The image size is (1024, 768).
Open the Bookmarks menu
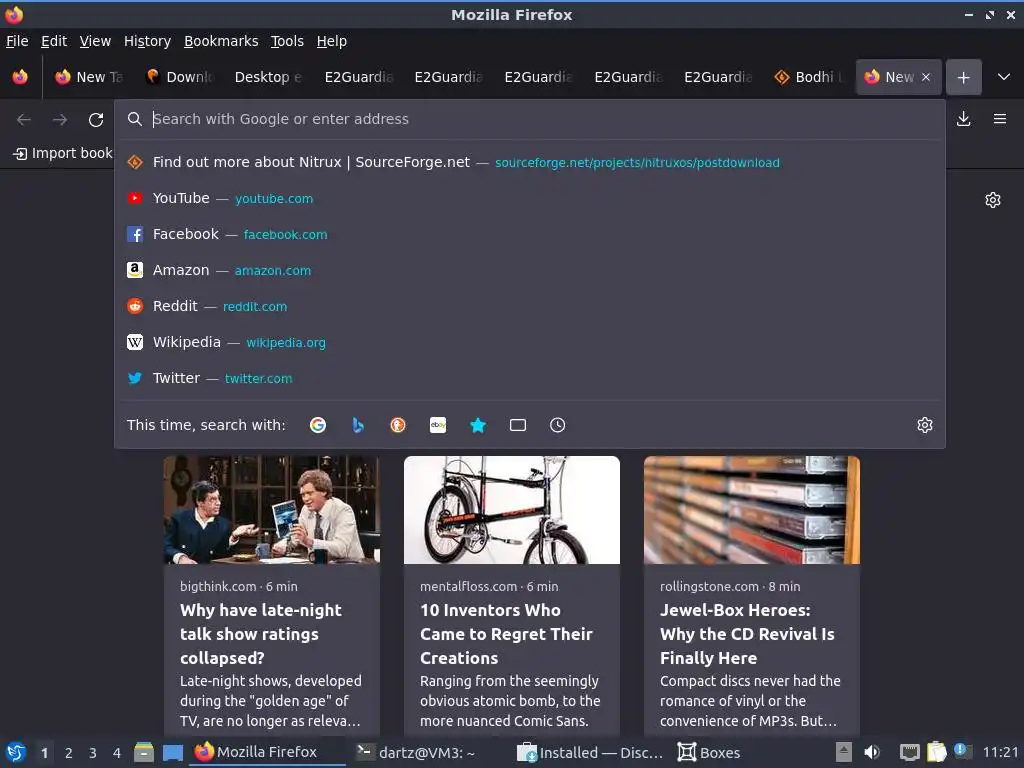click(x=221, y=41)
